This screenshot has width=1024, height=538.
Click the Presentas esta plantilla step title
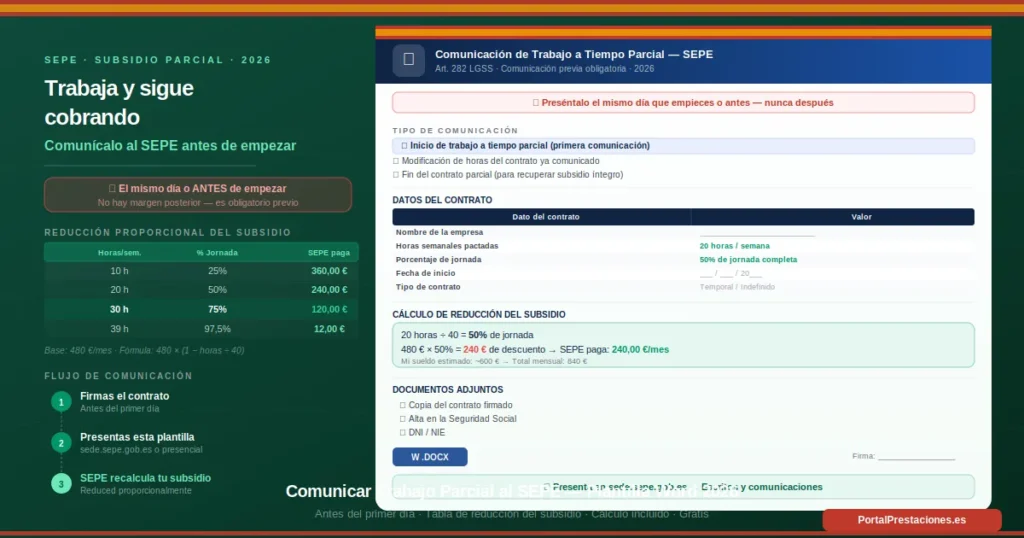(x=137, y=437)
